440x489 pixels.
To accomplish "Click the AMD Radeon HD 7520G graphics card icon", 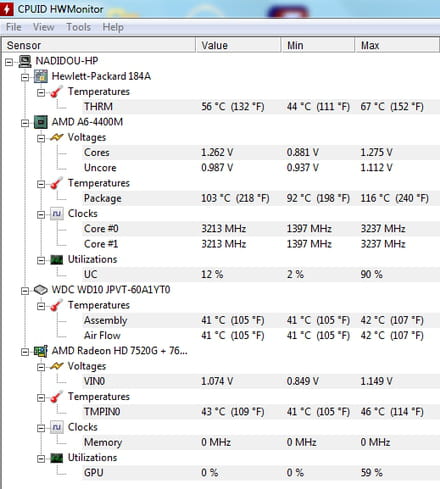I will pos(41,351).
